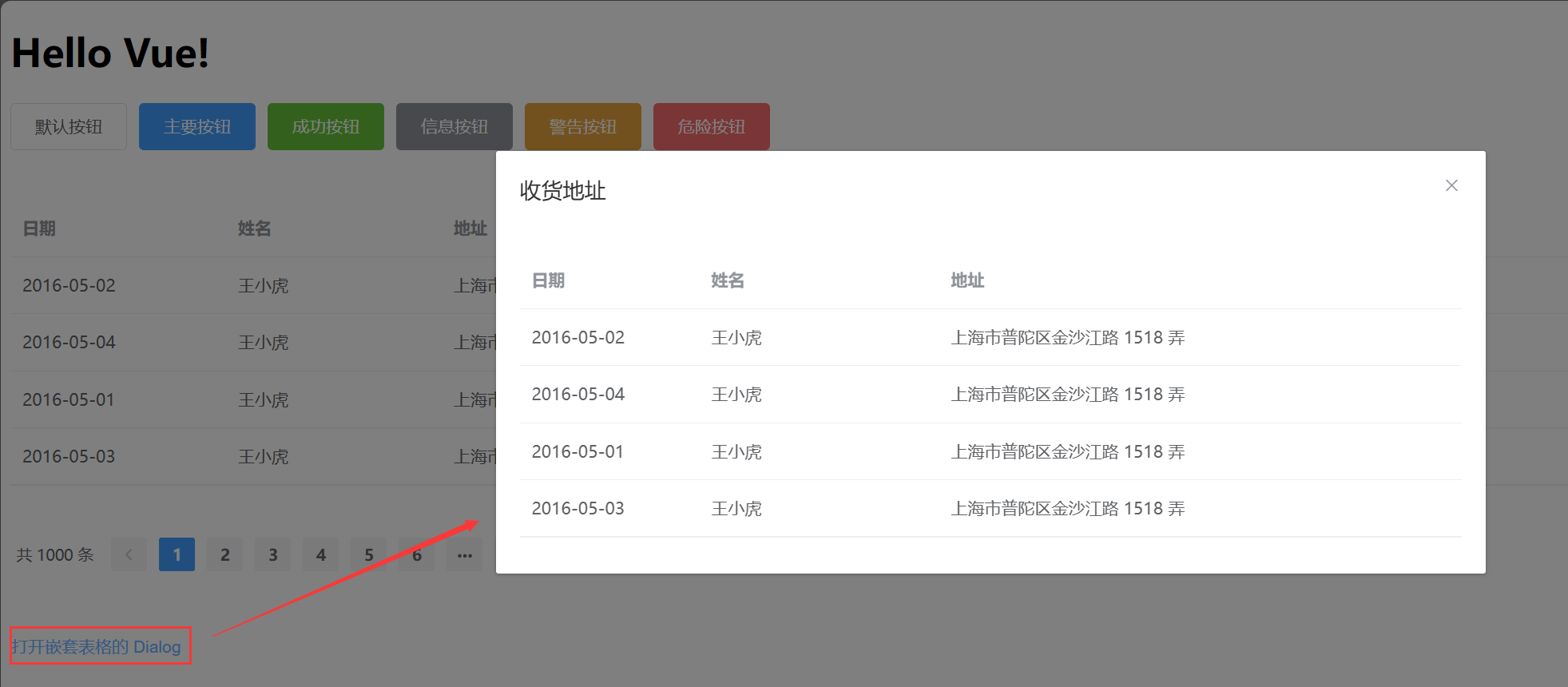This screenshot has height=687, width=1568.
Task: Click the gray 信息按钮 button
Action: (455, 126)
